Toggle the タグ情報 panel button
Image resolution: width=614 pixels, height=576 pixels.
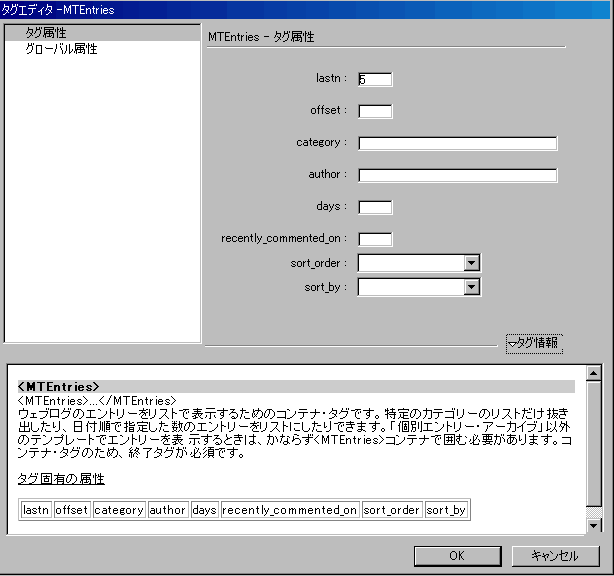coord(534,343)
